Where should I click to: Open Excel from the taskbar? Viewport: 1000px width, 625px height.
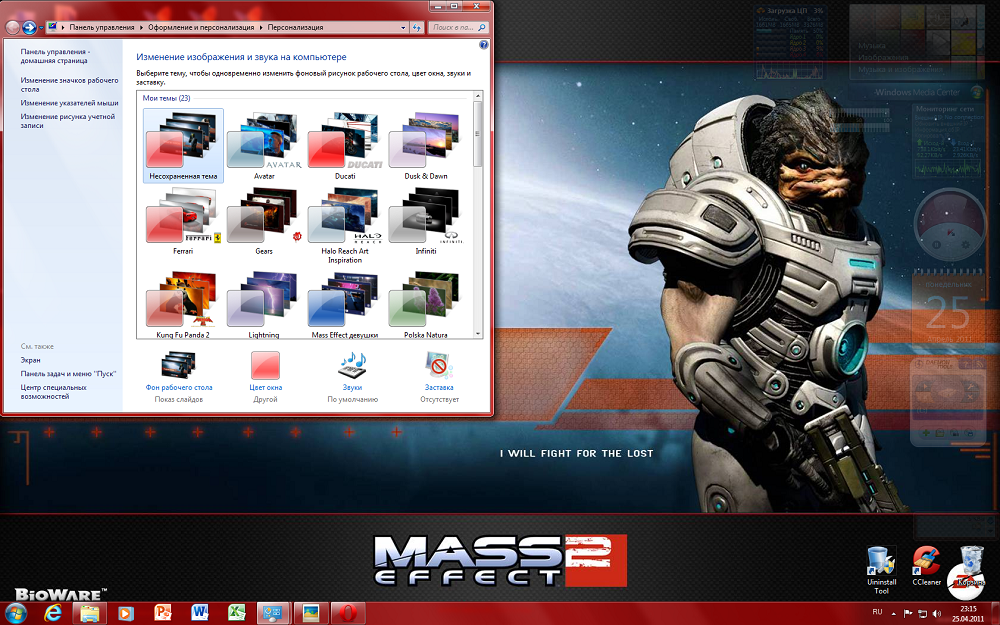click(237, 614)
